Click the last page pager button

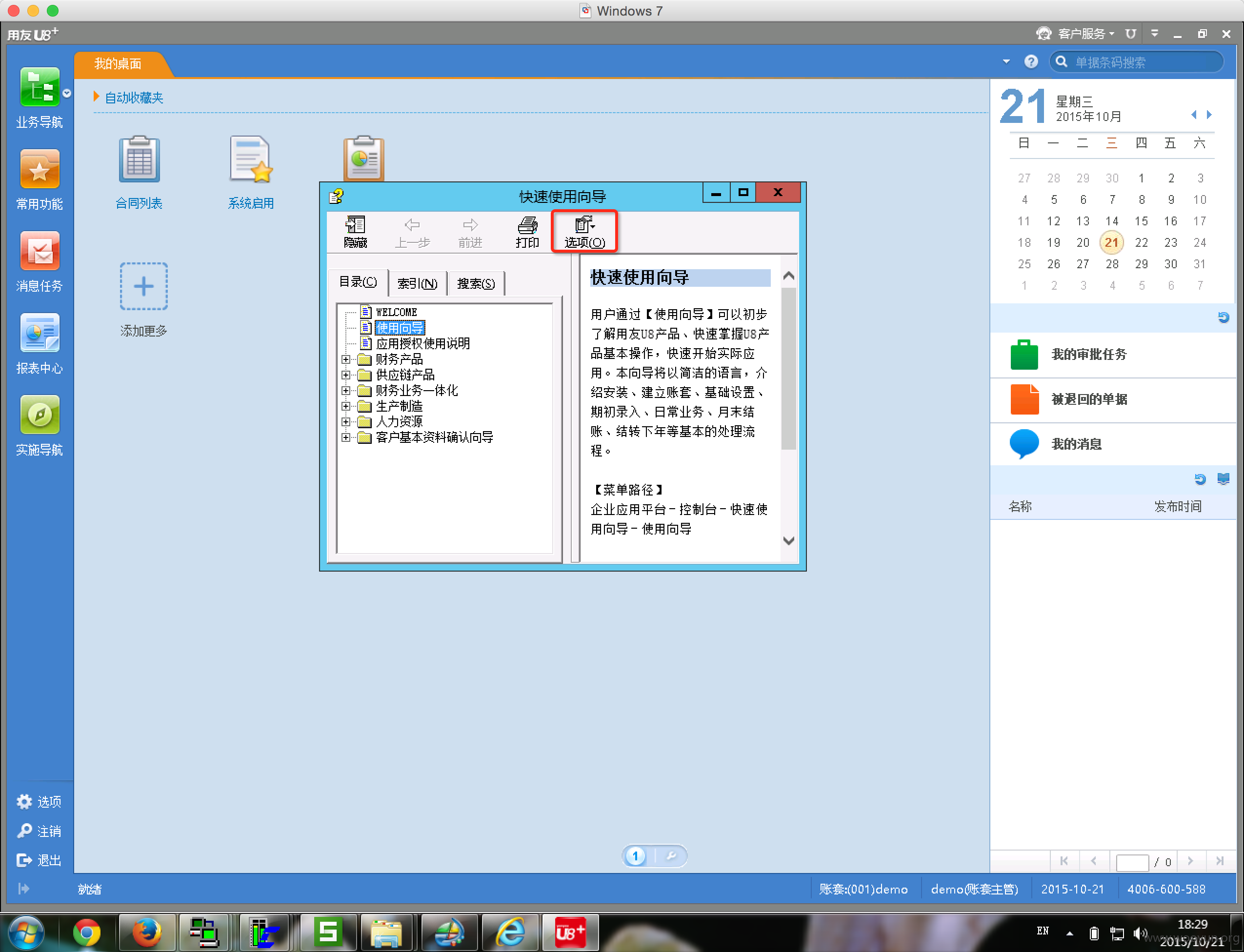[x=1220, y=861]
